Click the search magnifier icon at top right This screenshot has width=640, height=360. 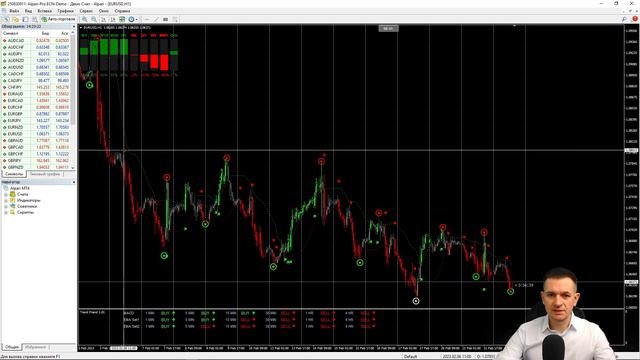tap(624, 19)
